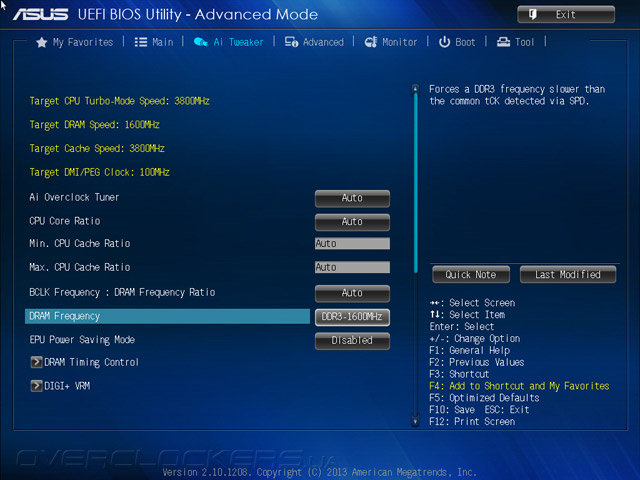The height and width of the screenshot is (480, 640).
Task: Show Last Modified settings
Action: pos(568,274)
